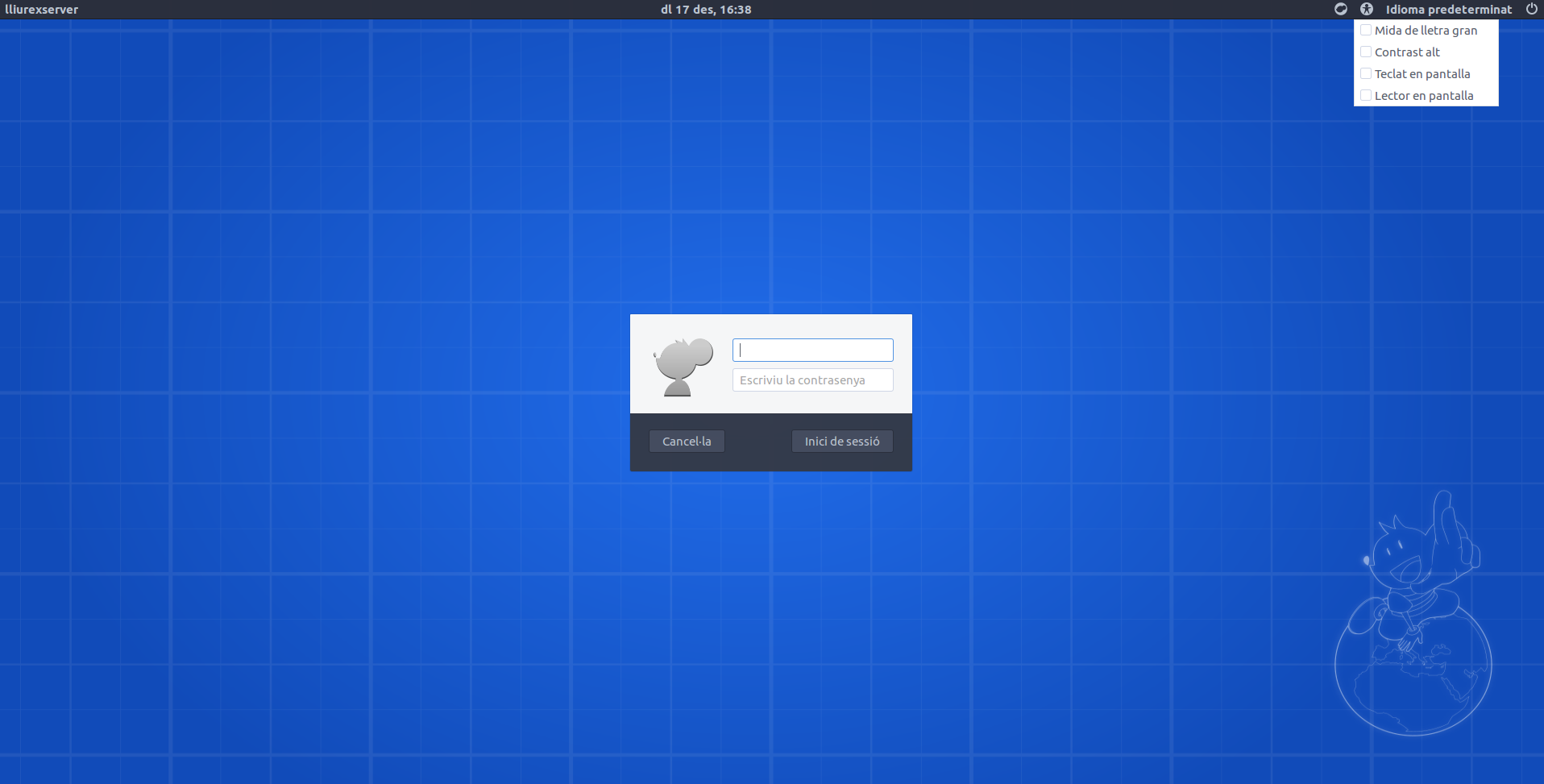
Task: Tick the 'Contrast alt' checkbox
Action: point(1366,52)
